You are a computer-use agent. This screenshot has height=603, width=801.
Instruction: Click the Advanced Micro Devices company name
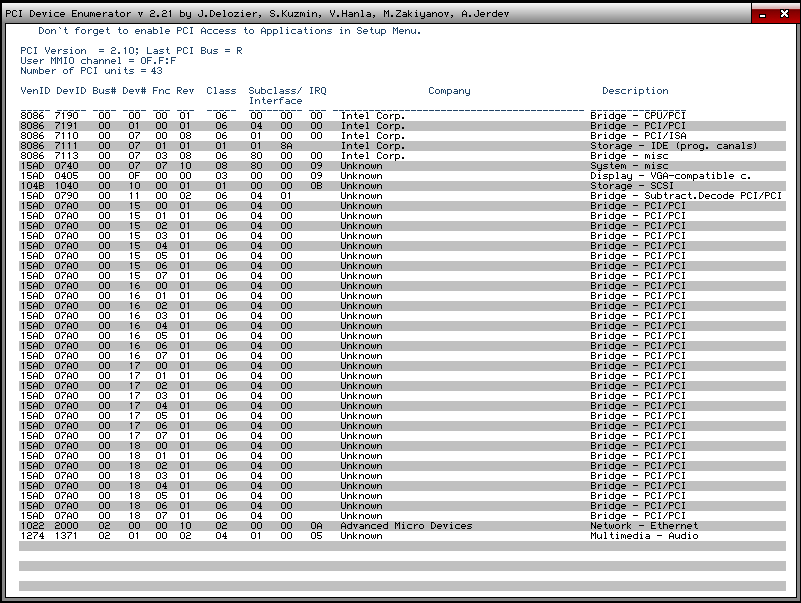(x=406, y=526)
